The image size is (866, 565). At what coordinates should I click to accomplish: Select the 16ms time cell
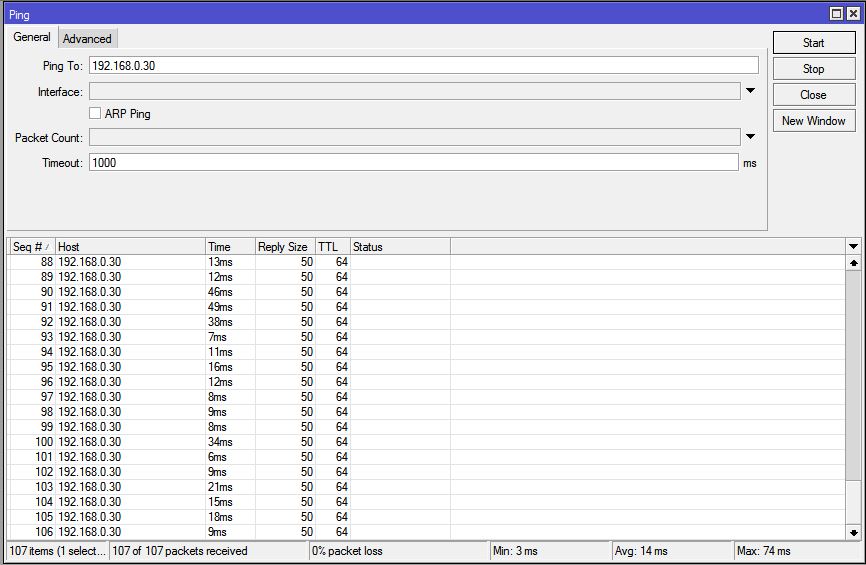click(230, 367)
